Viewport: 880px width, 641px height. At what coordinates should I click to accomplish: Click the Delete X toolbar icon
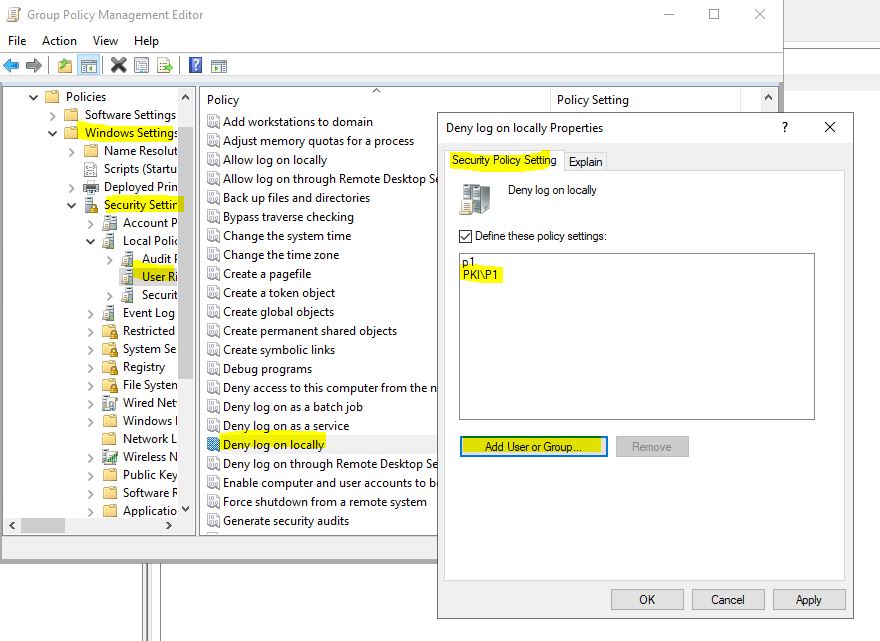118,65
